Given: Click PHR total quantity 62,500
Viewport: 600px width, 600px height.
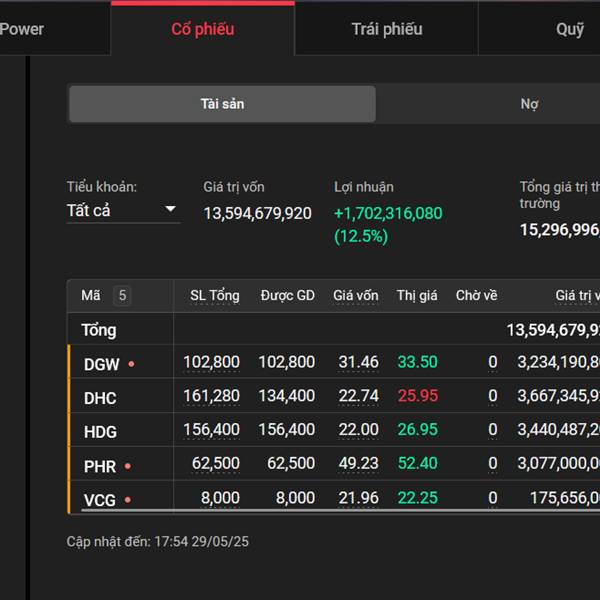Looking at the screenshot, I should coord(216,463).
